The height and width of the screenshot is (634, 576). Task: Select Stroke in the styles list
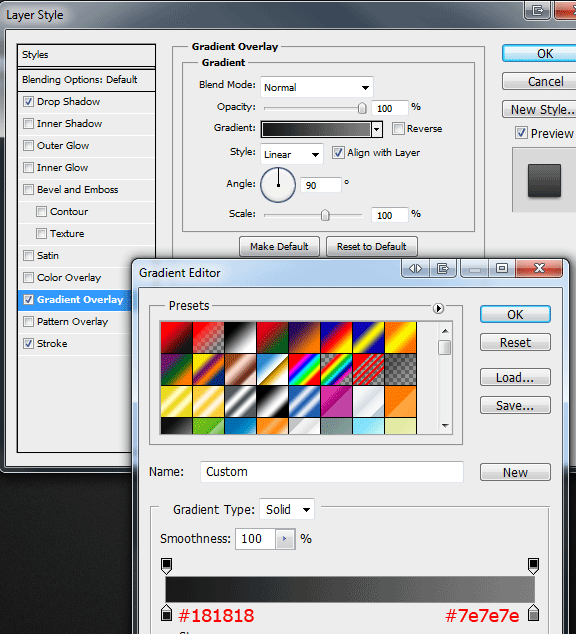(52, 344)
